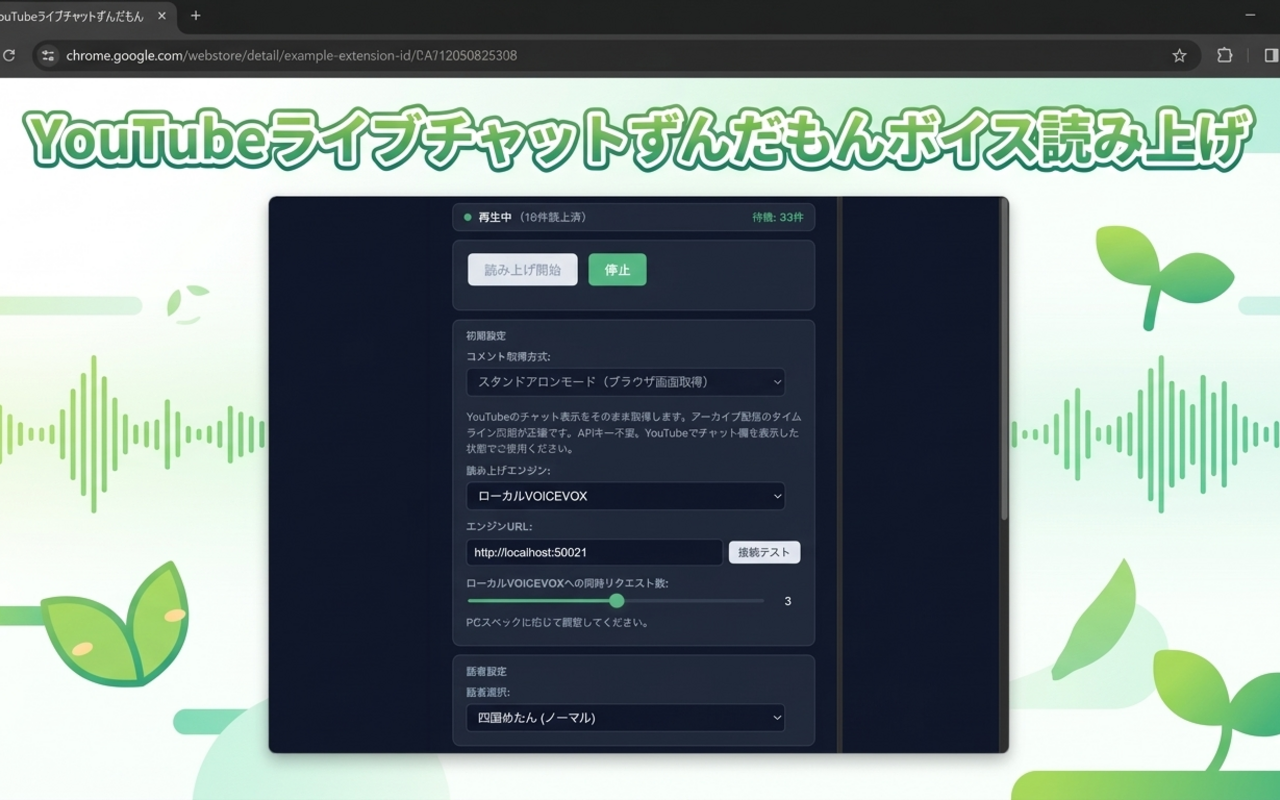Select the YouTubeライブチャットずんだもん browser tab
The image size is (1280, 800).
(85, 16)
